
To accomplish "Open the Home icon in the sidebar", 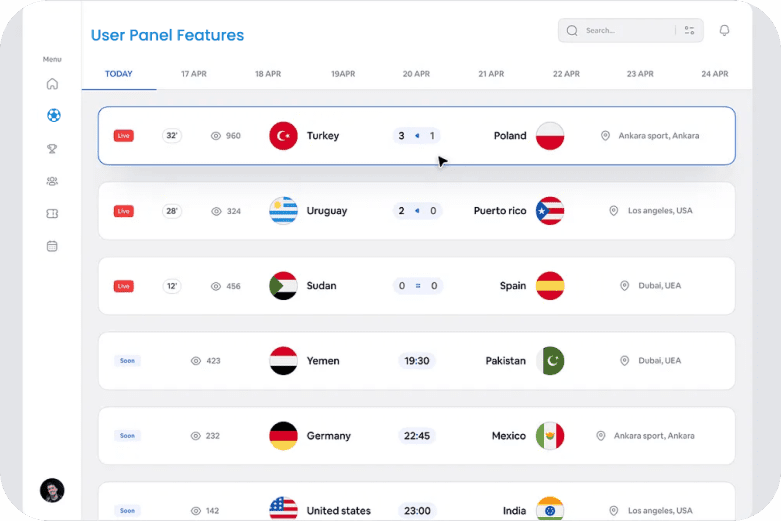I will point(52,84).
